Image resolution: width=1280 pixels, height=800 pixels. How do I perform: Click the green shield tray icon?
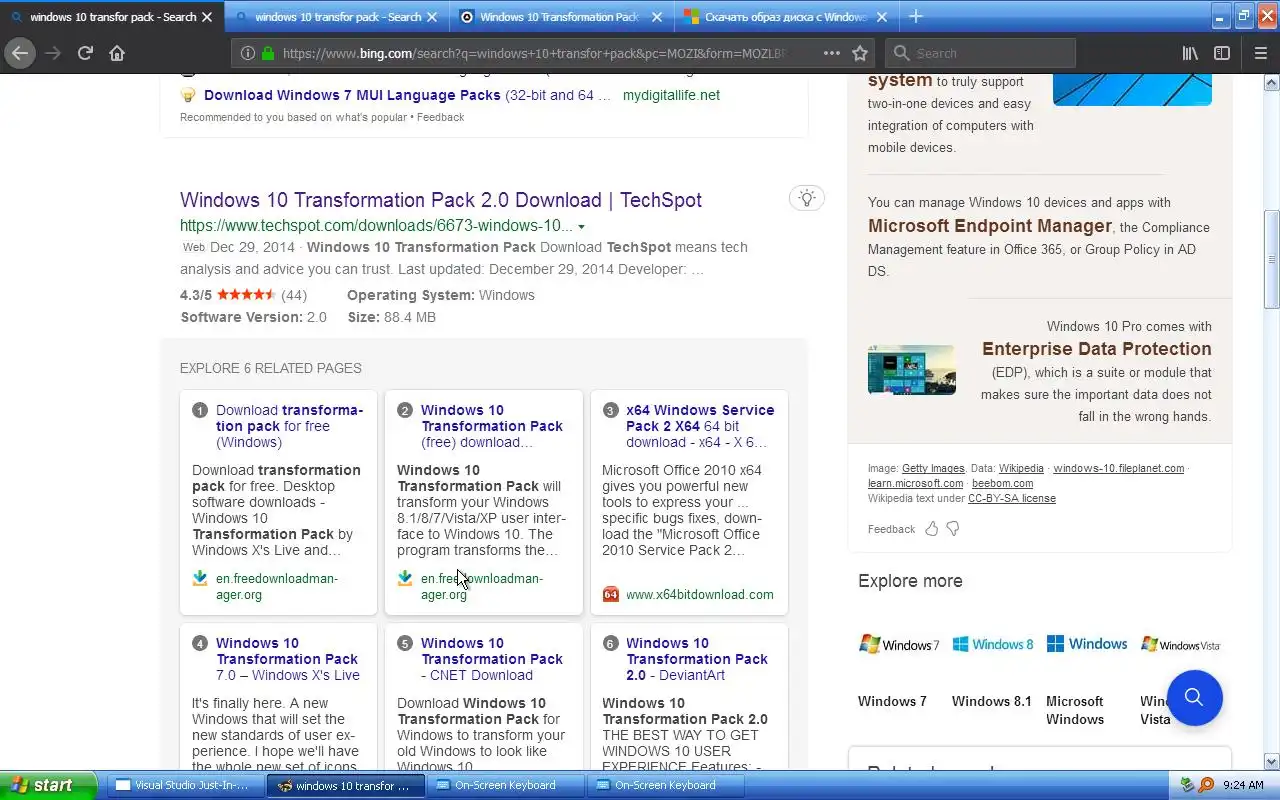[x=1187, y=785]
